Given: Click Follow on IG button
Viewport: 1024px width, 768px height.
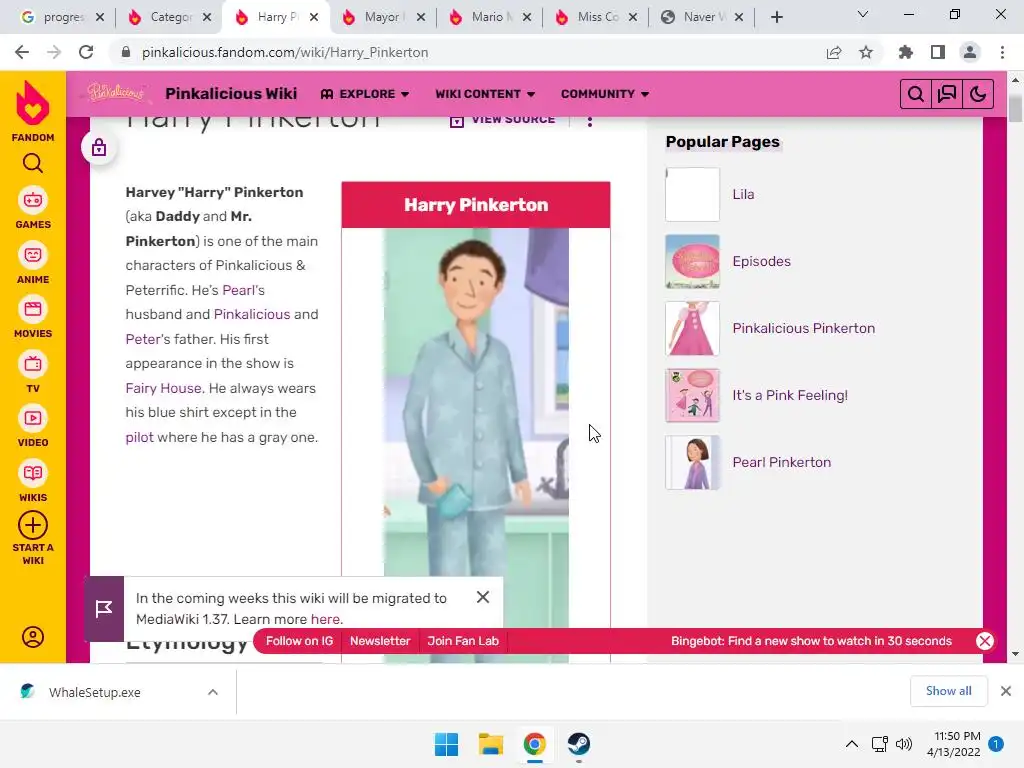Looking at the screenshot, I should tap(299, 641).
